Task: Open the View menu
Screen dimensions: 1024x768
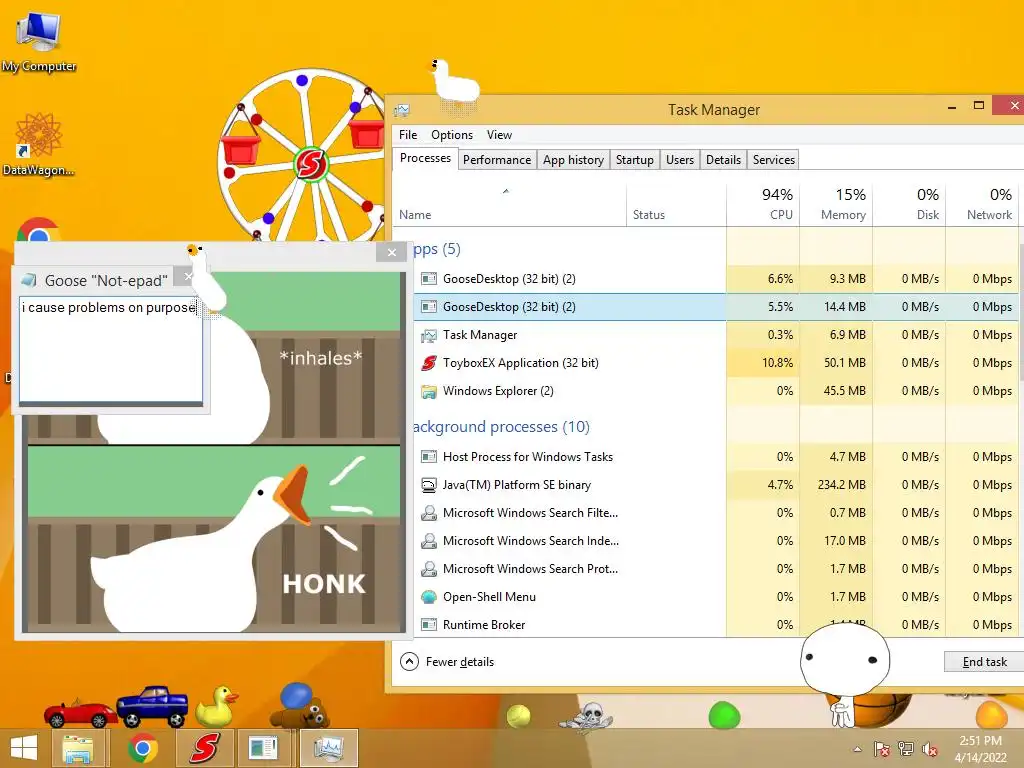Action: 499,135
